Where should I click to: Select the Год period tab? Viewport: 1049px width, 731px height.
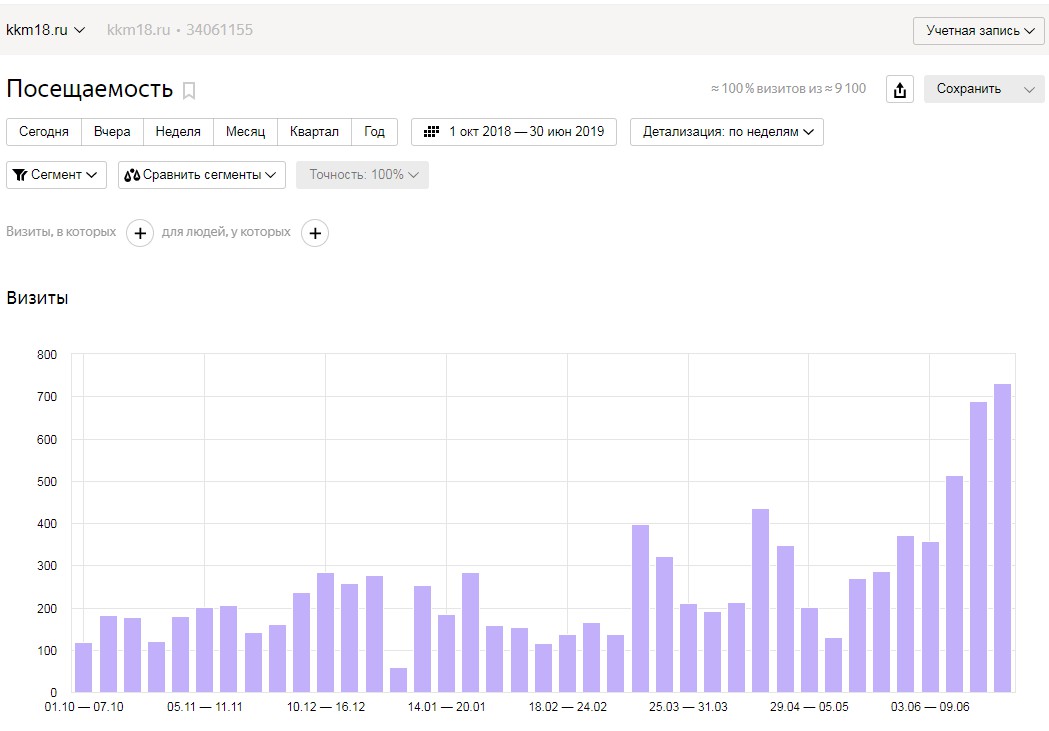tap(375, 132)
